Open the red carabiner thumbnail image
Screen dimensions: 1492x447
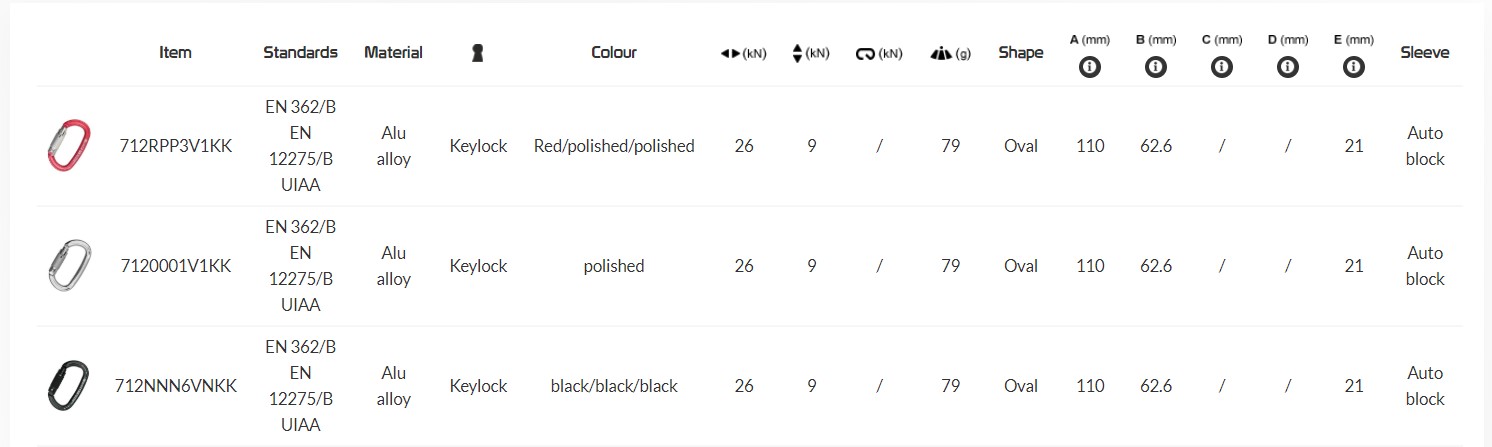68,146
